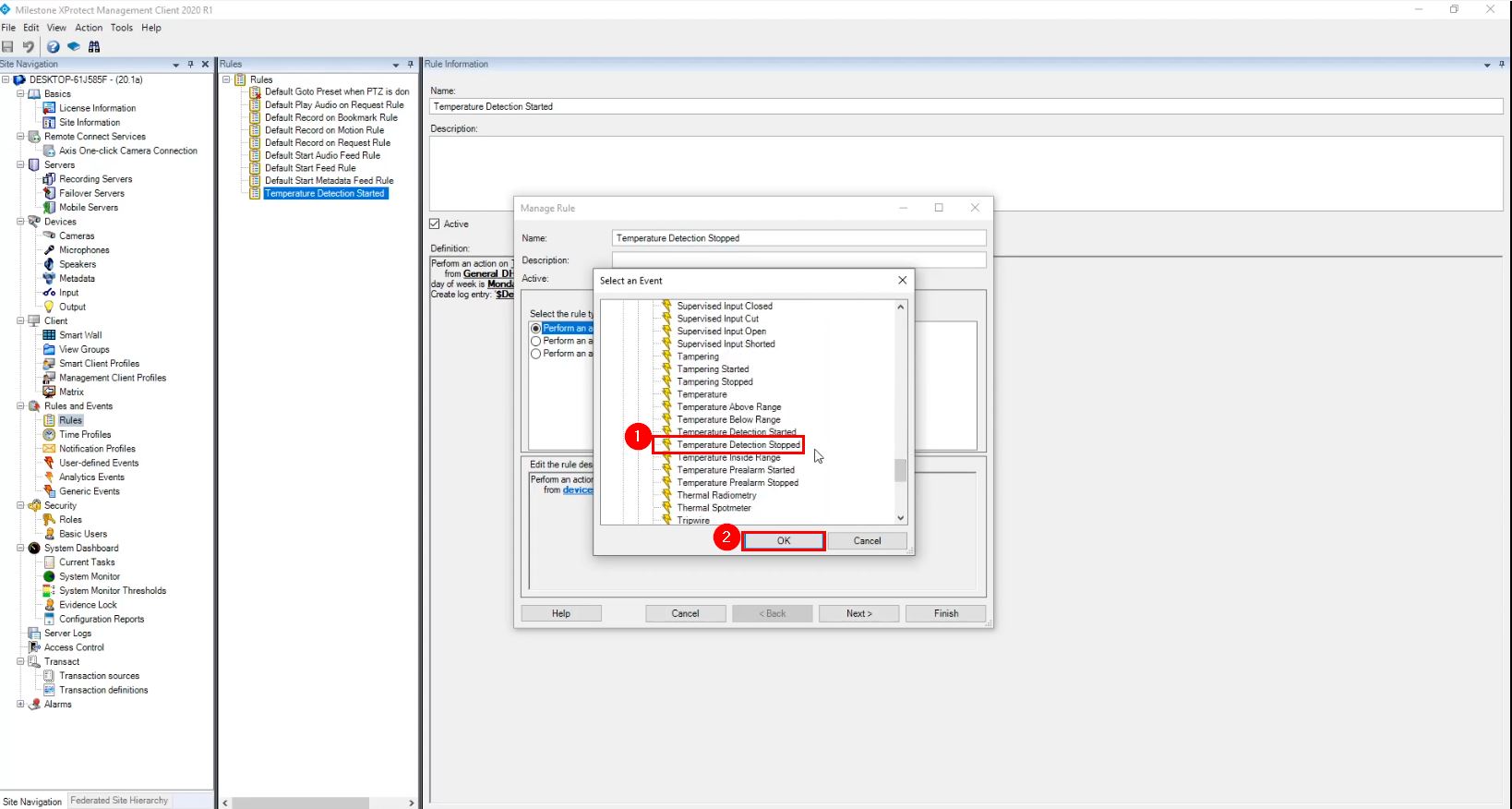Image resolution: width=1512 pixels, height=809 pixels.
Task: Click Finish in the Manage Rule dialog
Action: pyautogui.click(x=946, y=613)
